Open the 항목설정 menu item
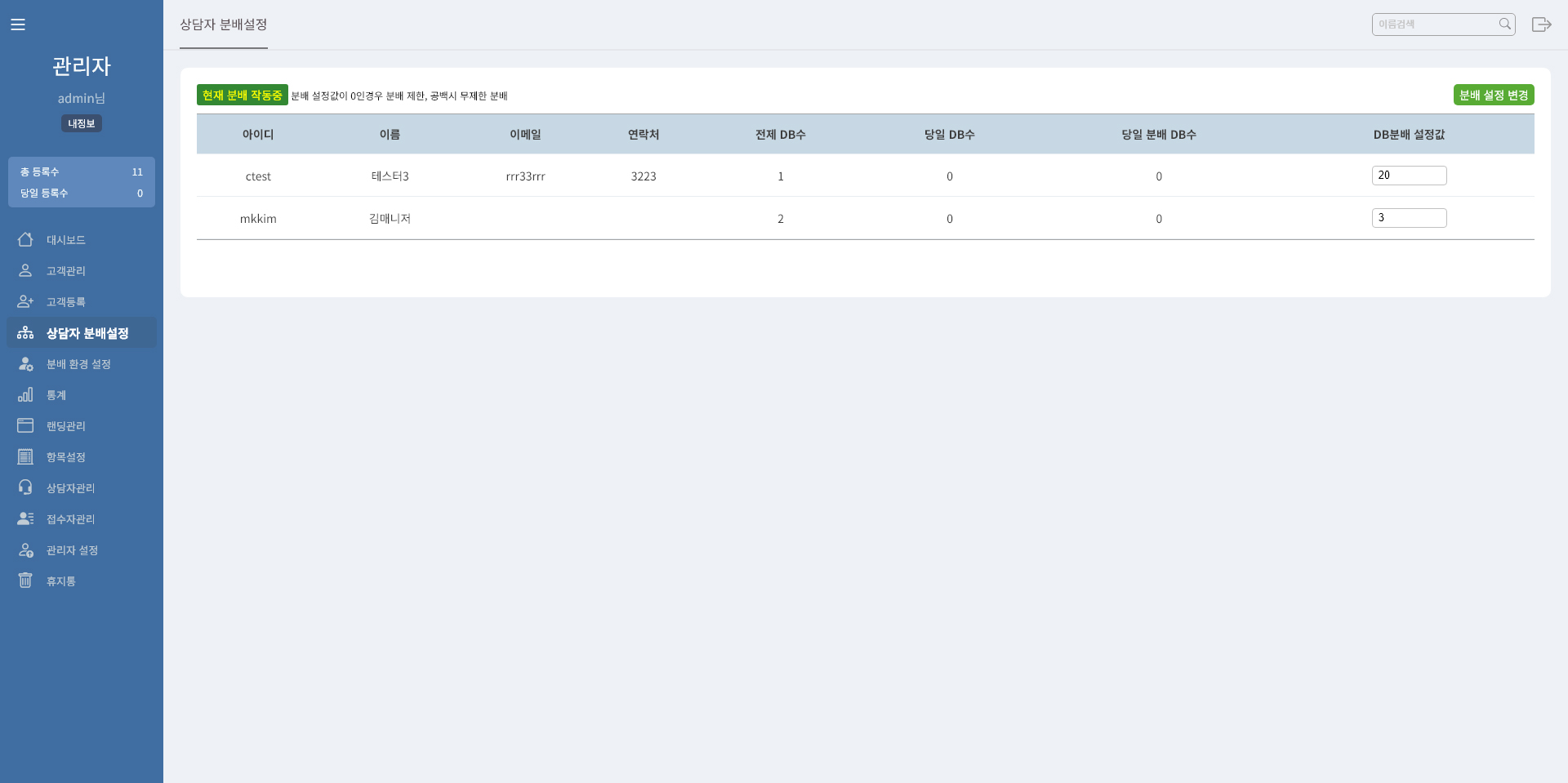This screenshot has width=1568, height=783. [66, 457]
